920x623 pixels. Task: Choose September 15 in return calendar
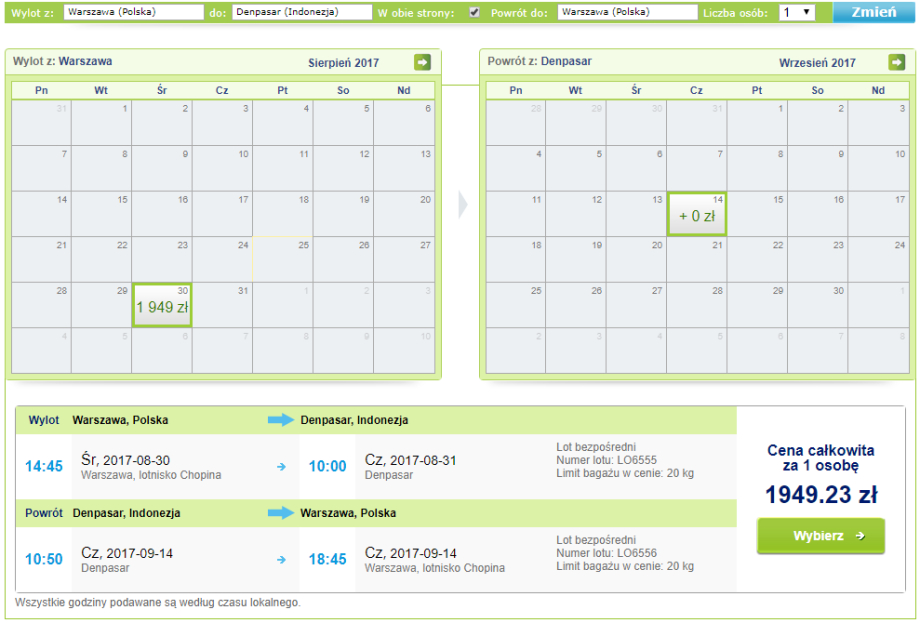(757, 213)
